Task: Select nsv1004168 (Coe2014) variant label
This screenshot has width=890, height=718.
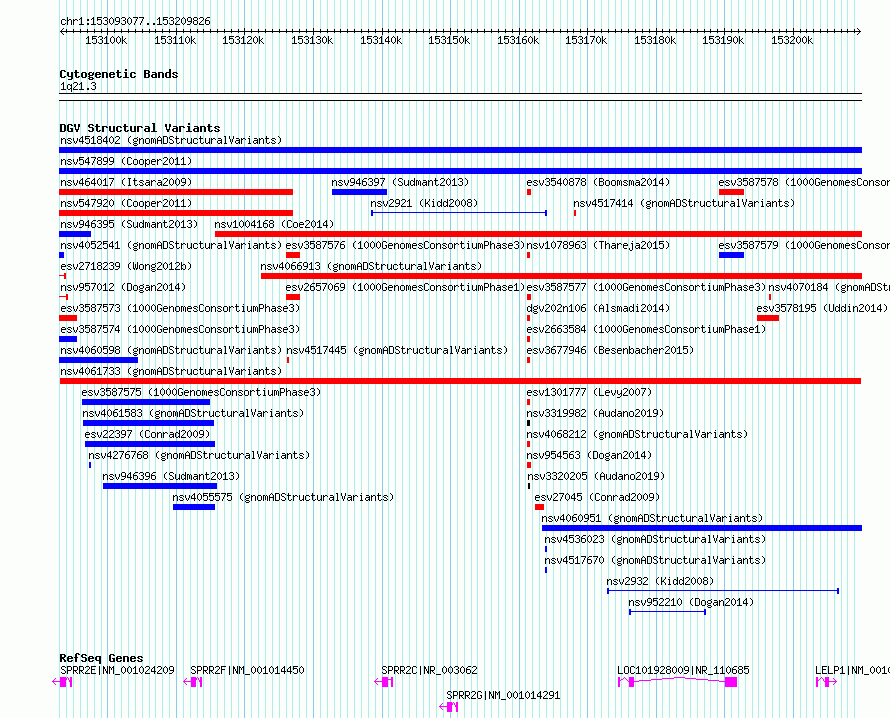Action: [274, 224]
